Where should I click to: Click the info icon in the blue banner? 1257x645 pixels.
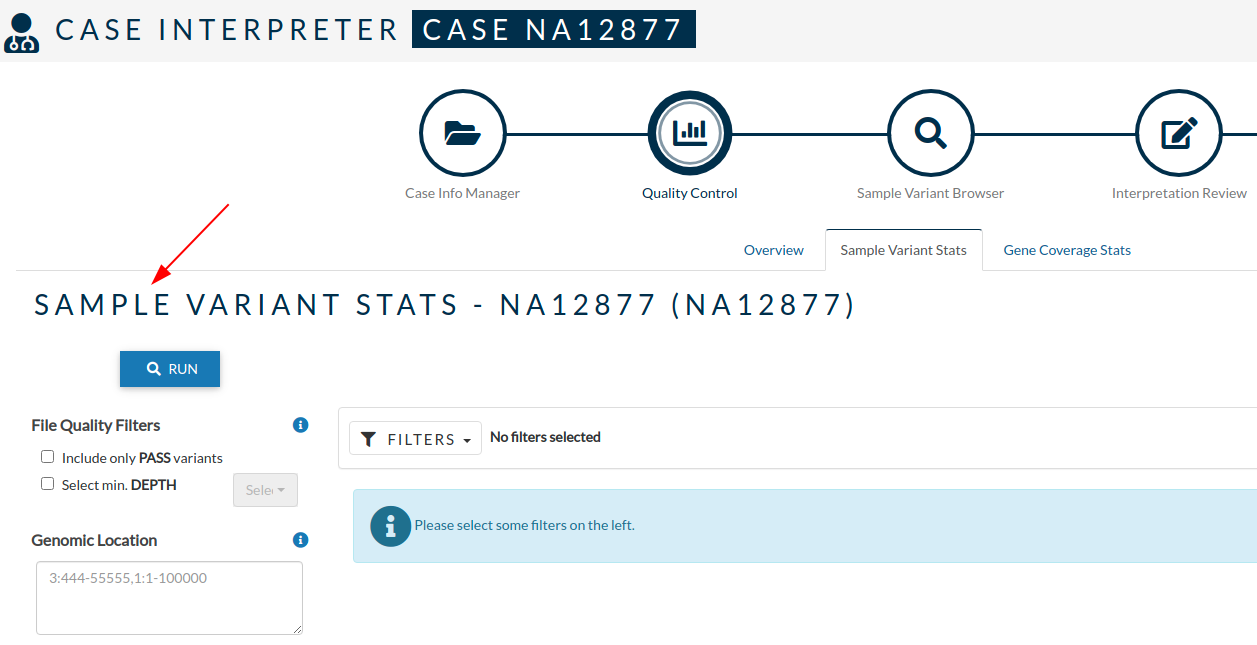click(390, 525)
